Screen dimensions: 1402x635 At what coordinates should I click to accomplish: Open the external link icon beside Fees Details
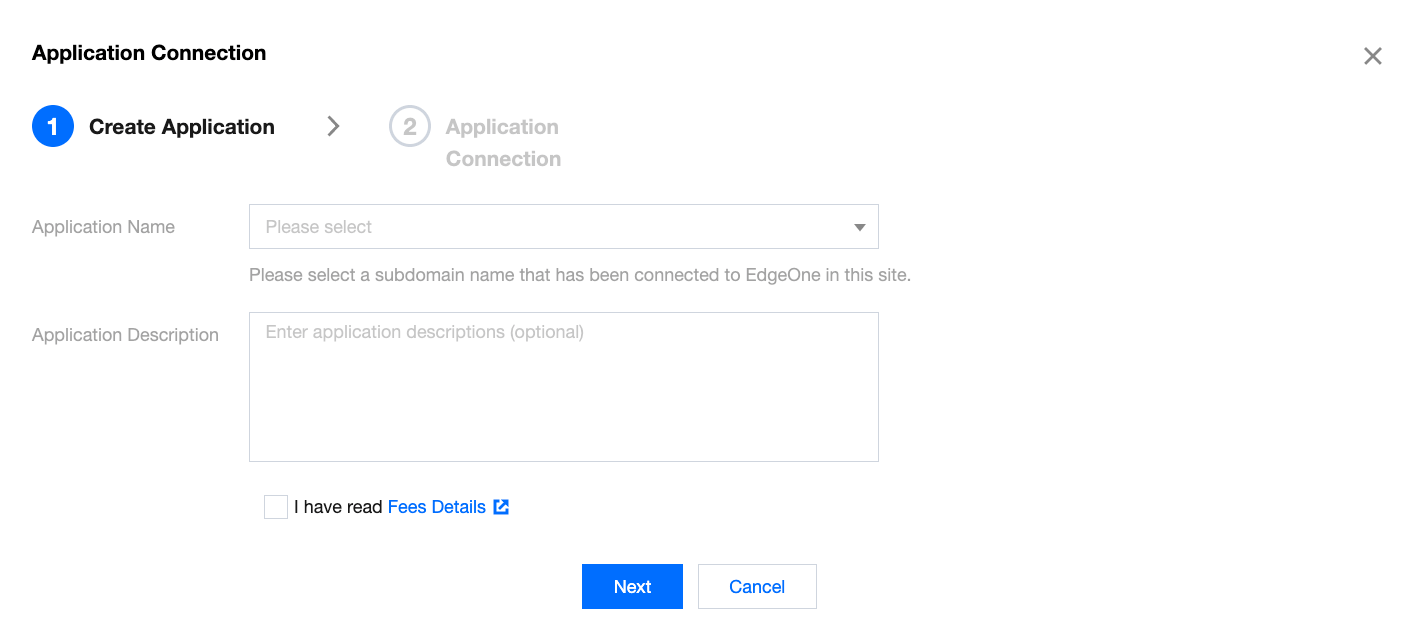pyautogui.click(x=501, y=507)
